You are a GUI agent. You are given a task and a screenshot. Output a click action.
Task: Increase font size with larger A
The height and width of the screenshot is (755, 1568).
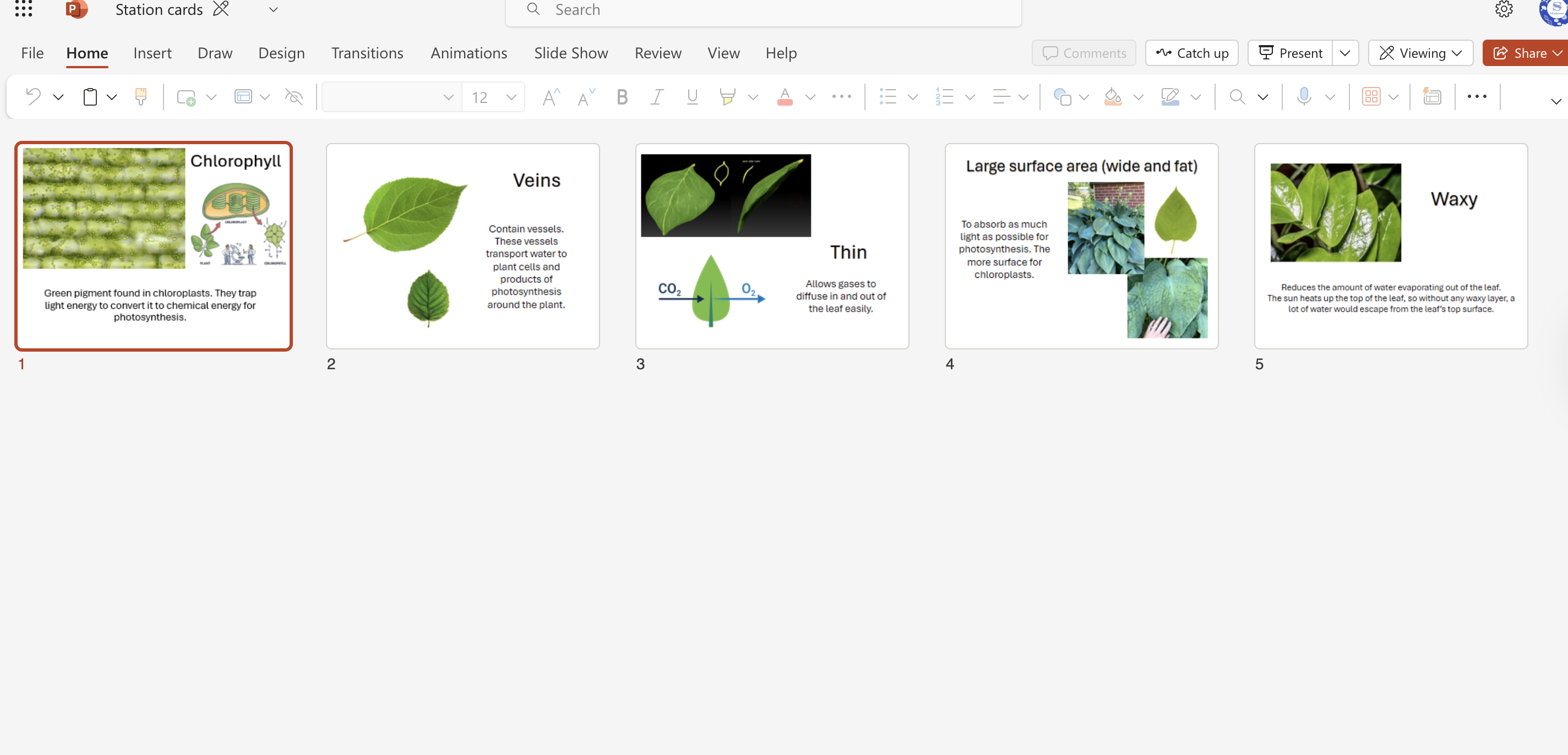pyautogui.click(x=550, y=97)
